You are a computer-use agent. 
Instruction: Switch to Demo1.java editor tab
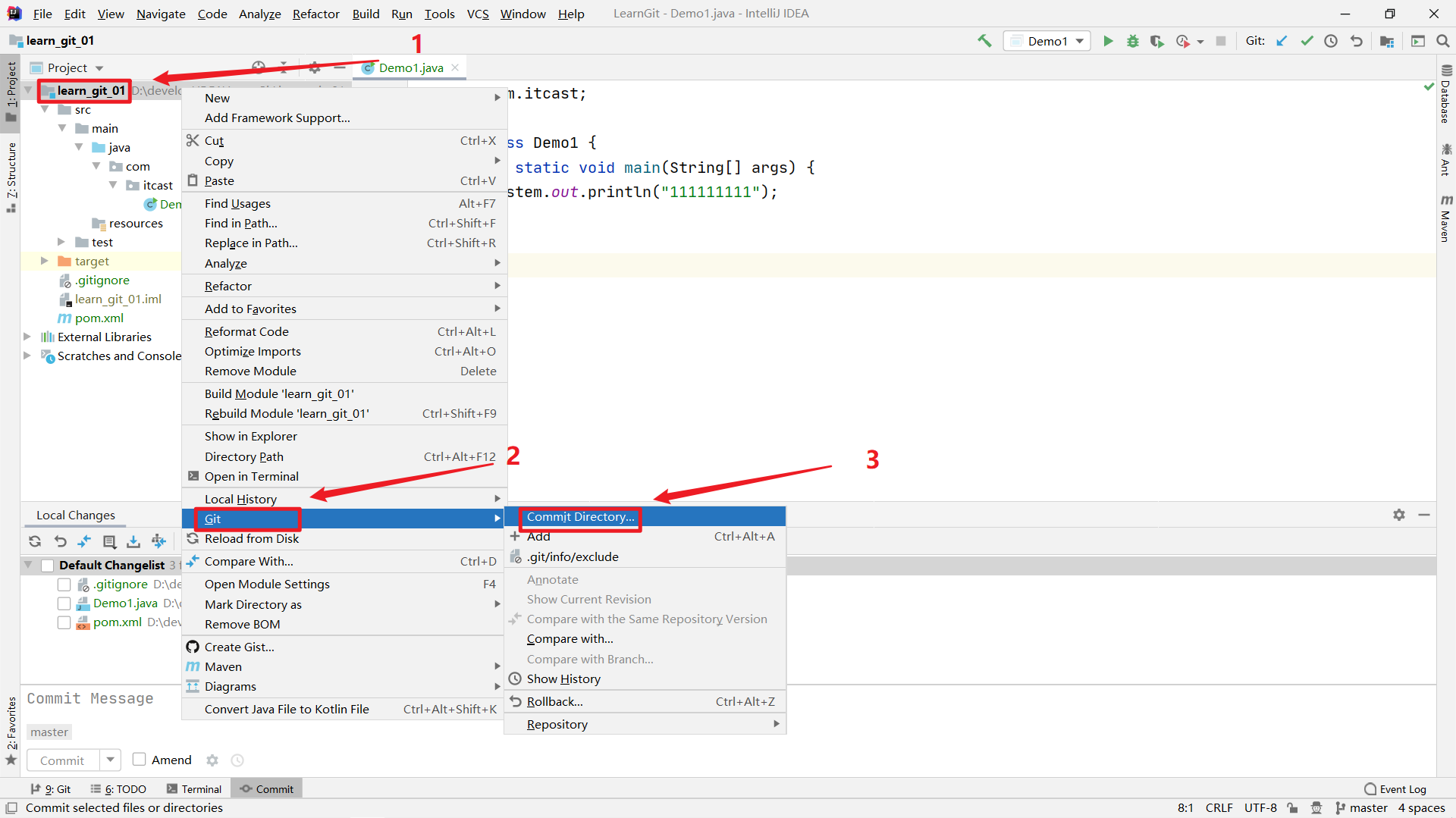coord(411,67)
